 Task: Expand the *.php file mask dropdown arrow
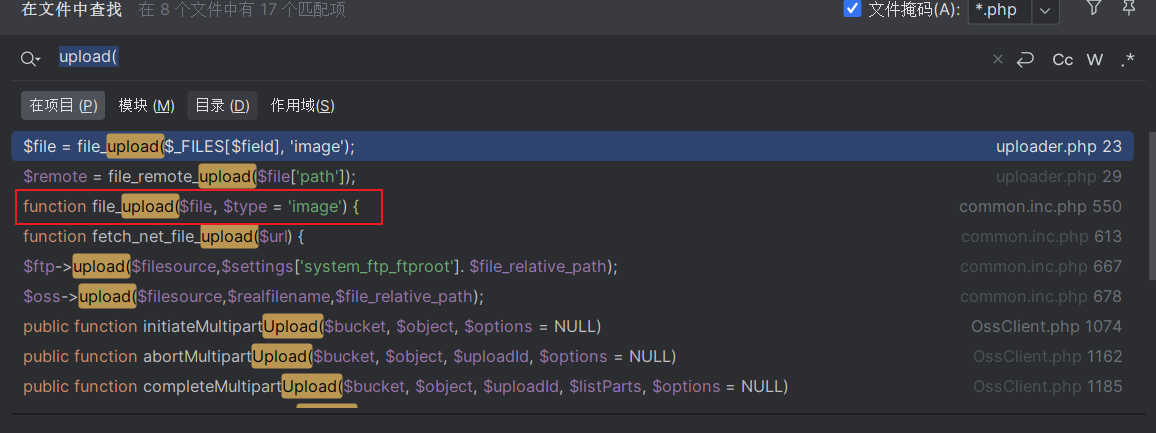tap(1045, 10)
